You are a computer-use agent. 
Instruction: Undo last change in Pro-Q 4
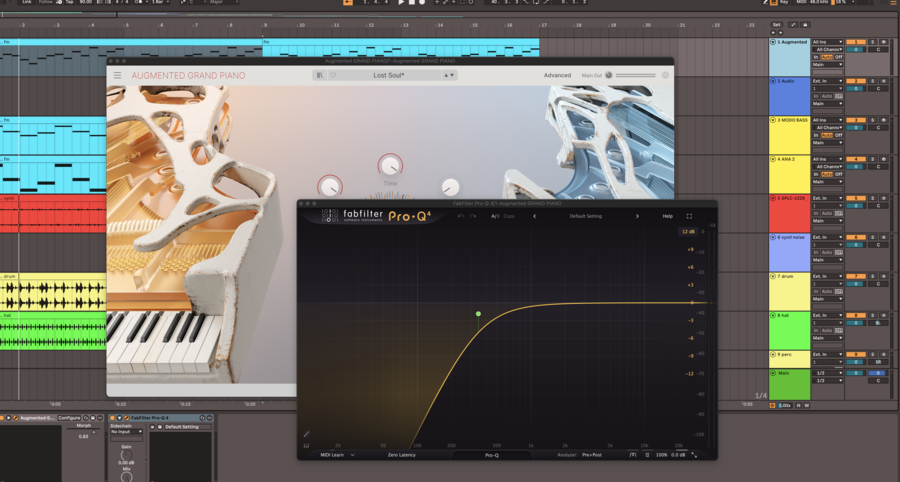tap(460, 216)
